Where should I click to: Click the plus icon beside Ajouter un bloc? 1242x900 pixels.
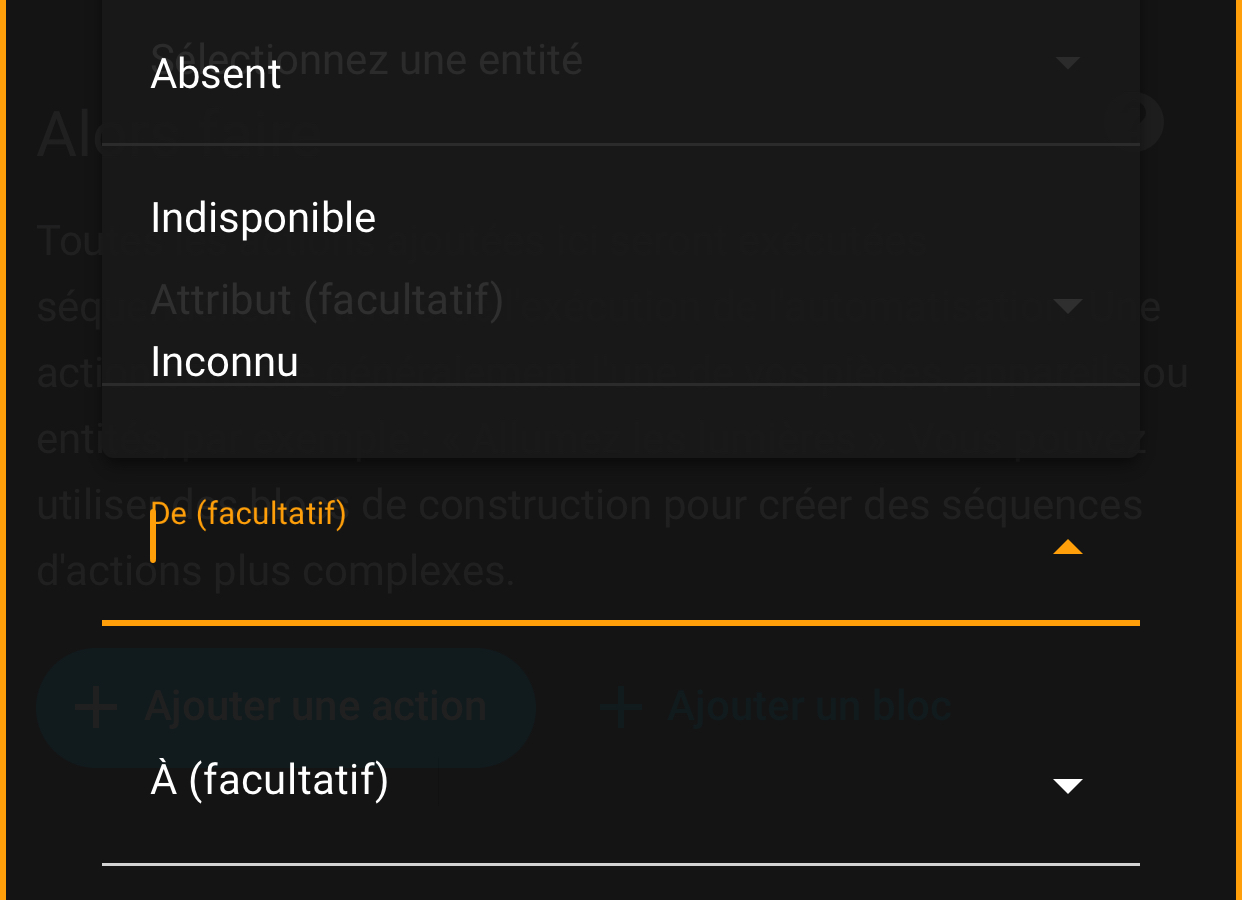tap(620, 708)
